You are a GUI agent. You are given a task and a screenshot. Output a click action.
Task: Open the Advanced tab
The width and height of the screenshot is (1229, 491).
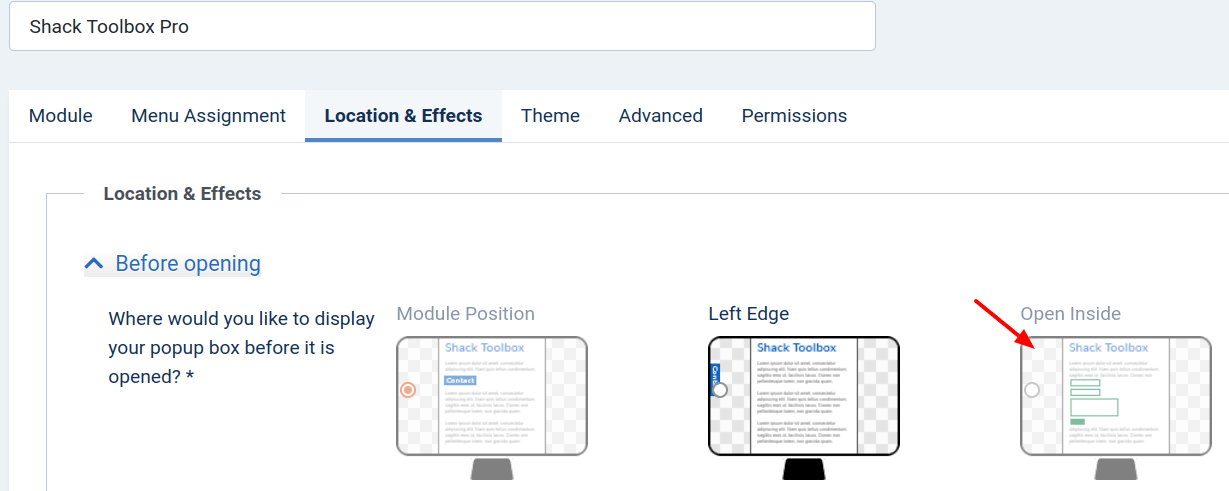pyautogui.click(x=661, y=116)
